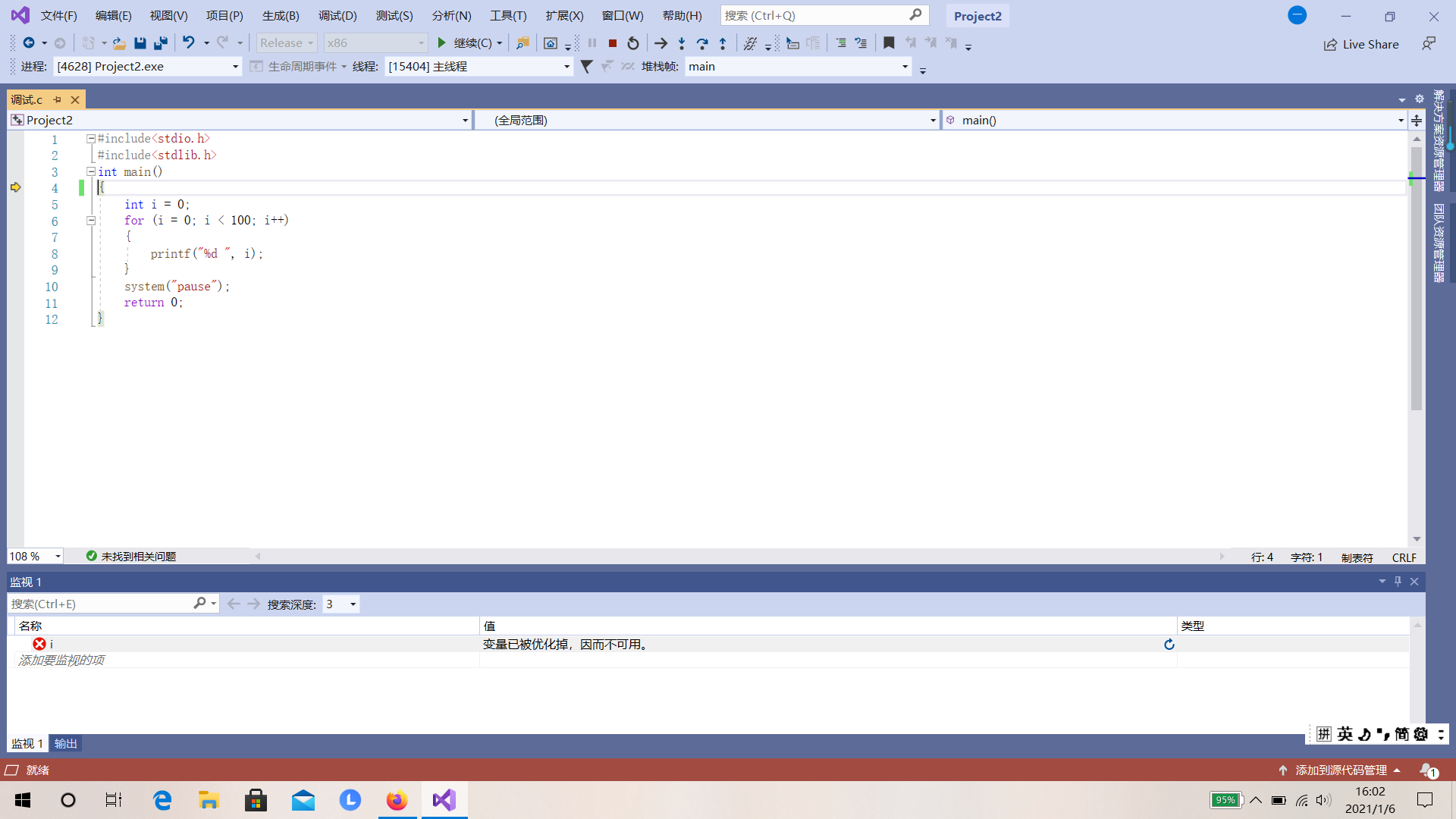Click the Restart debugging icon
The height and width of the screenshot is (819, 1456).
633,43
